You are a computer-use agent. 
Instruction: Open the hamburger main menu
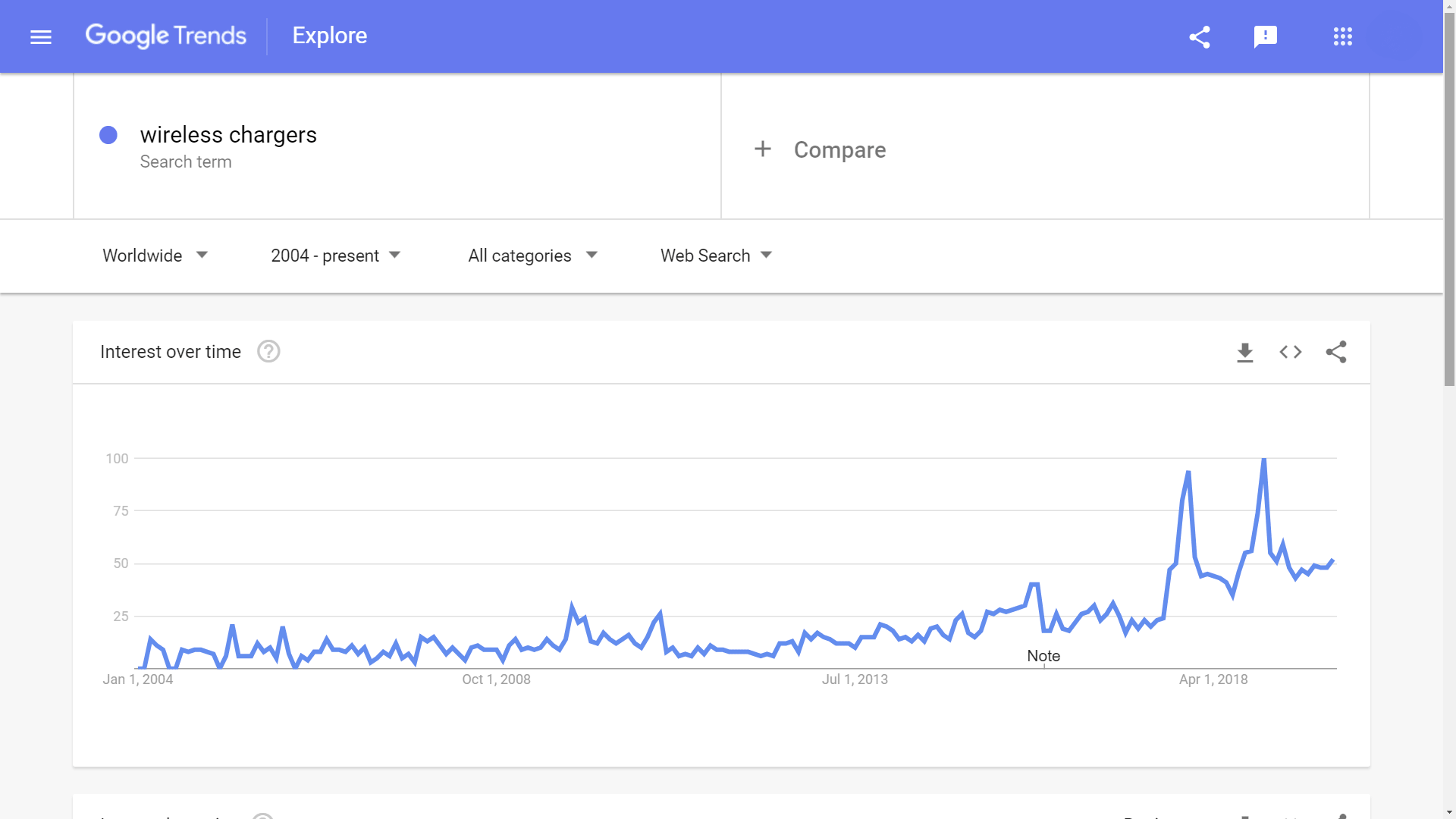[x=41, y=36]
